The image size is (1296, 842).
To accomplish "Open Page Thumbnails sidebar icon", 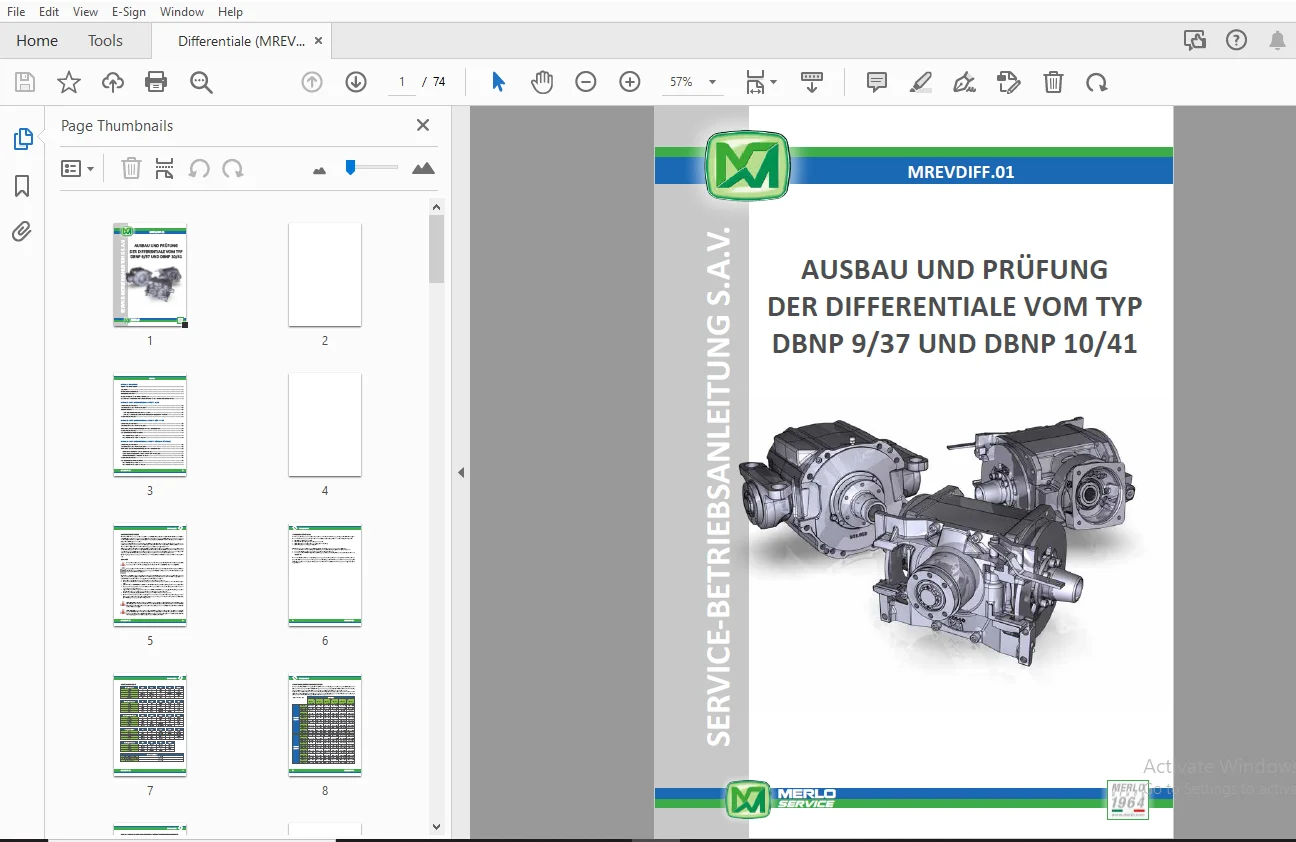I will 23,140.
